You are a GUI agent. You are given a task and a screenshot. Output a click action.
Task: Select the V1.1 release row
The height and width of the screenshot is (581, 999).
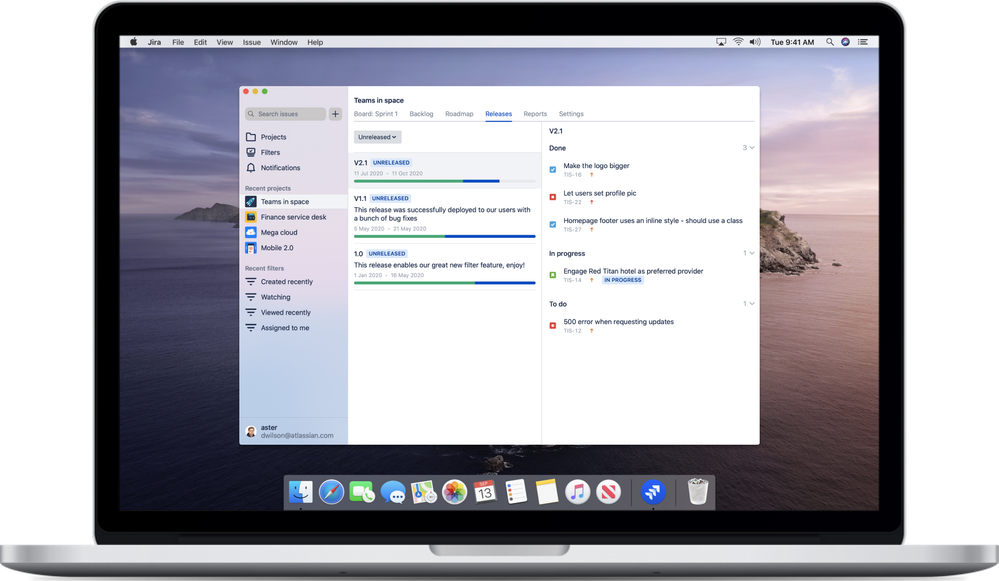445,216
